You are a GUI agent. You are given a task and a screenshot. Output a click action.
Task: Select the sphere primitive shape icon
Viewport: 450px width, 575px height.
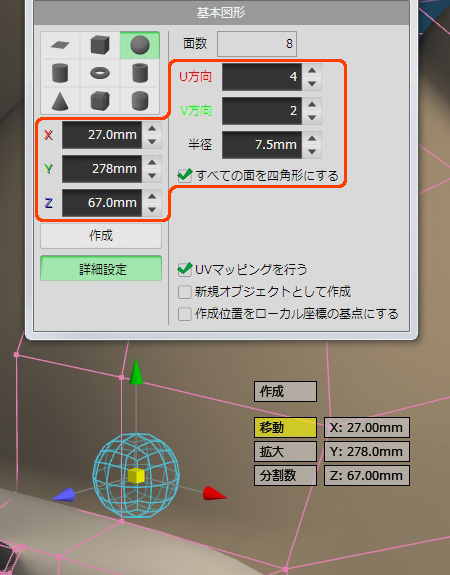click(140, 45)
